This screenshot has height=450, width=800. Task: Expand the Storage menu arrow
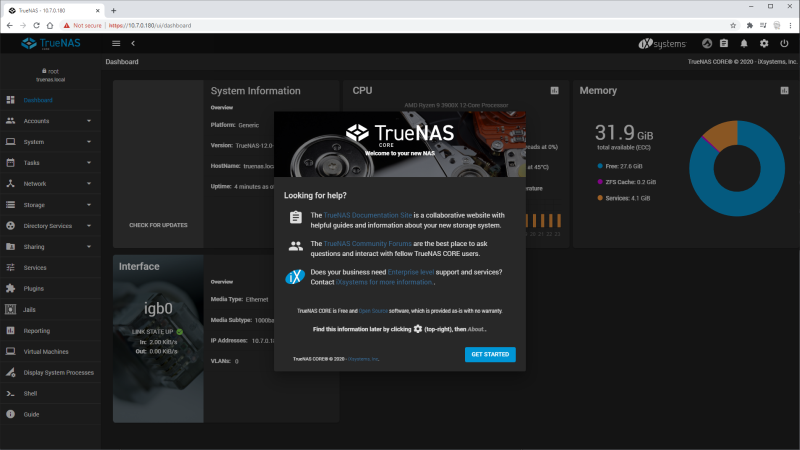89,205
